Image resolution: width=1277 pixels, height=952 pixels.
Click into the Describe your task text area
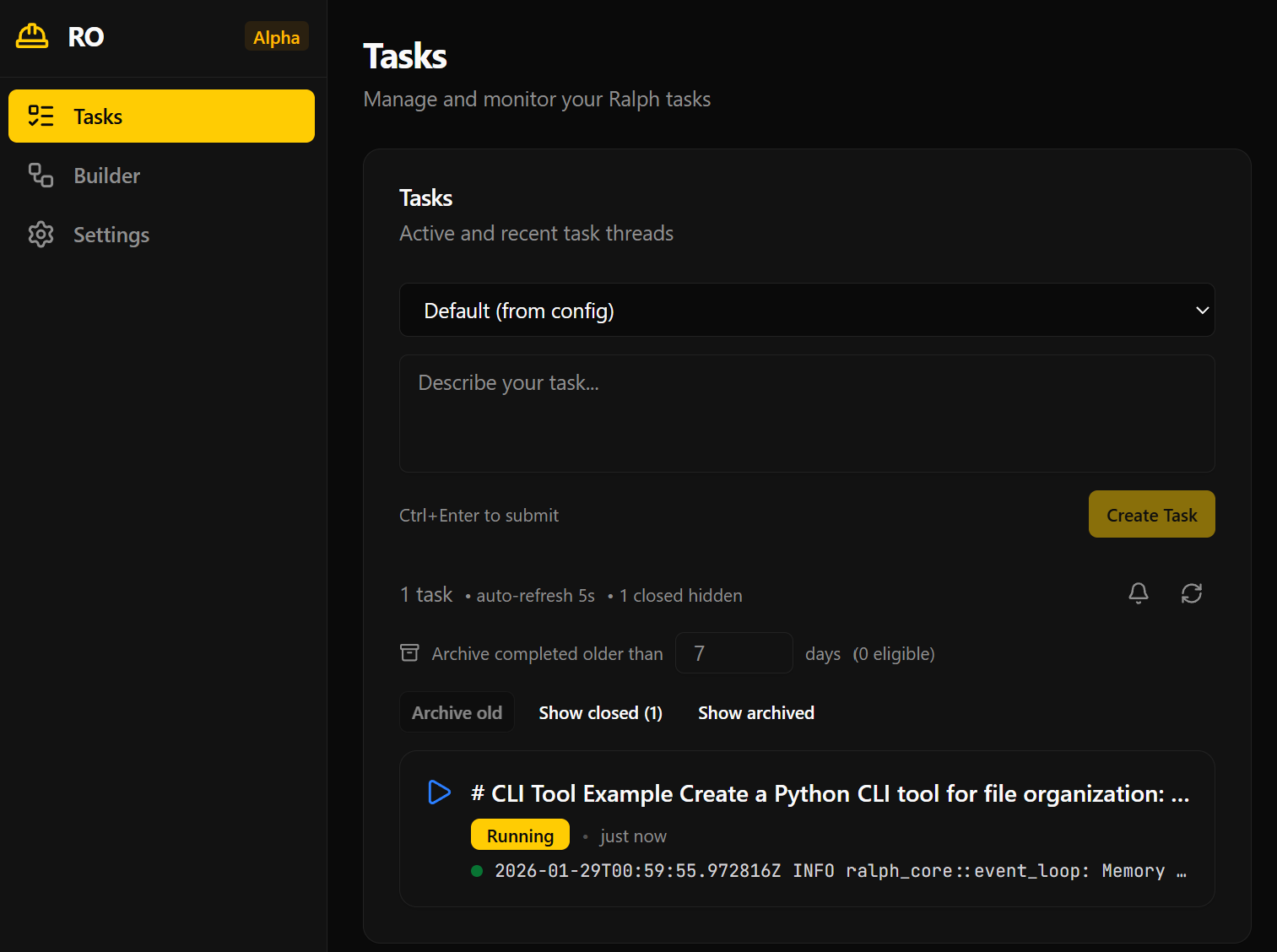806,414
